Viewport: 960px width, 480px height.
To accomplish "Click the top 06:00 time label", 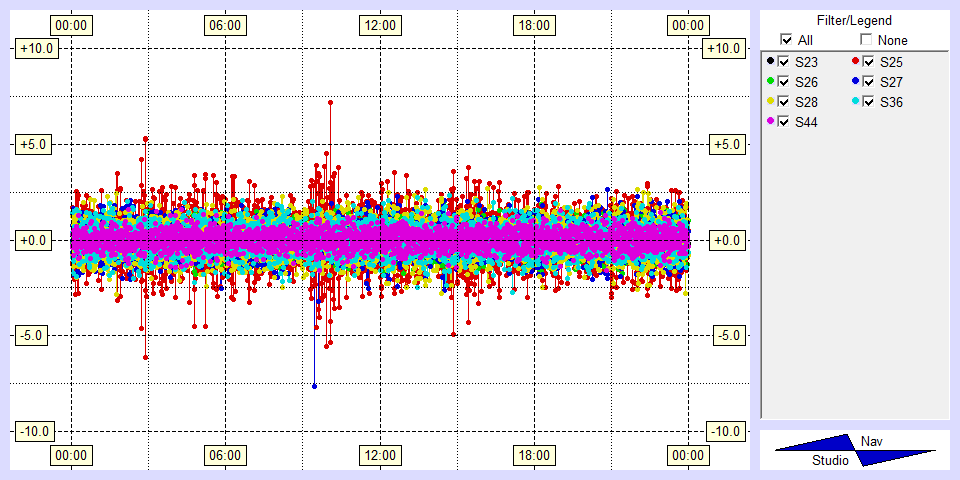I will [x=224, y=24].
